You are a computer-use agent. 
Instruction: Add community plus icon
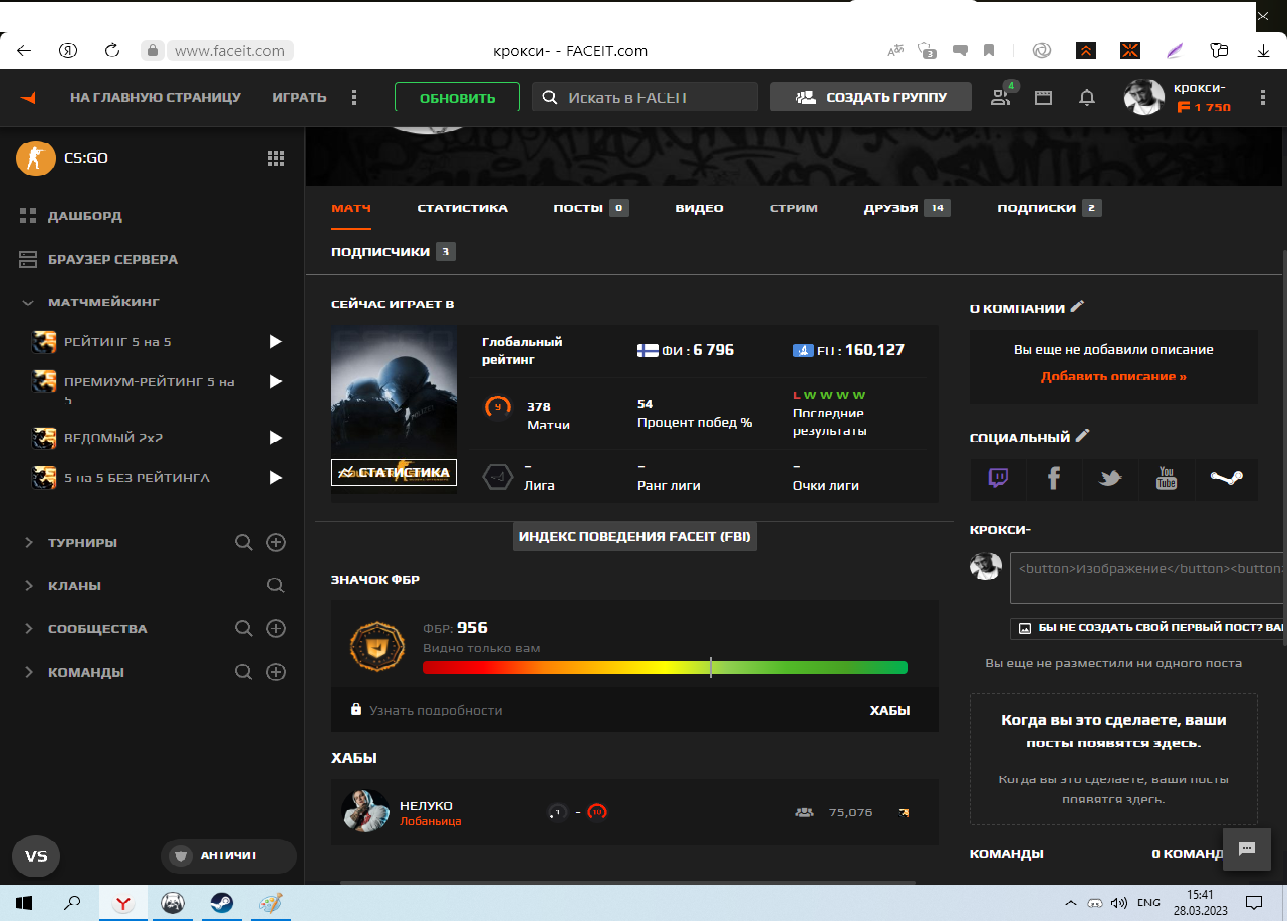[276, 628]
